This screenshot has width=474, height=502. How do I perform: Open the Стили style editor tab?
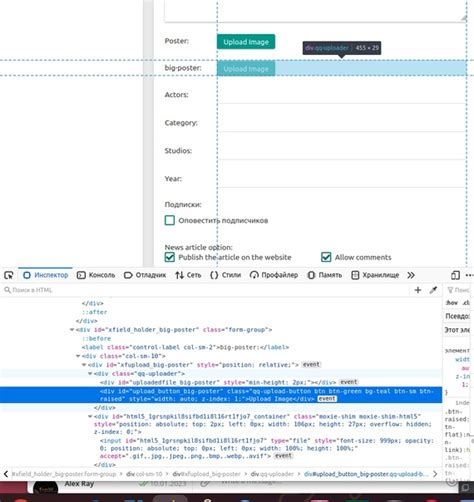point(225,275)
